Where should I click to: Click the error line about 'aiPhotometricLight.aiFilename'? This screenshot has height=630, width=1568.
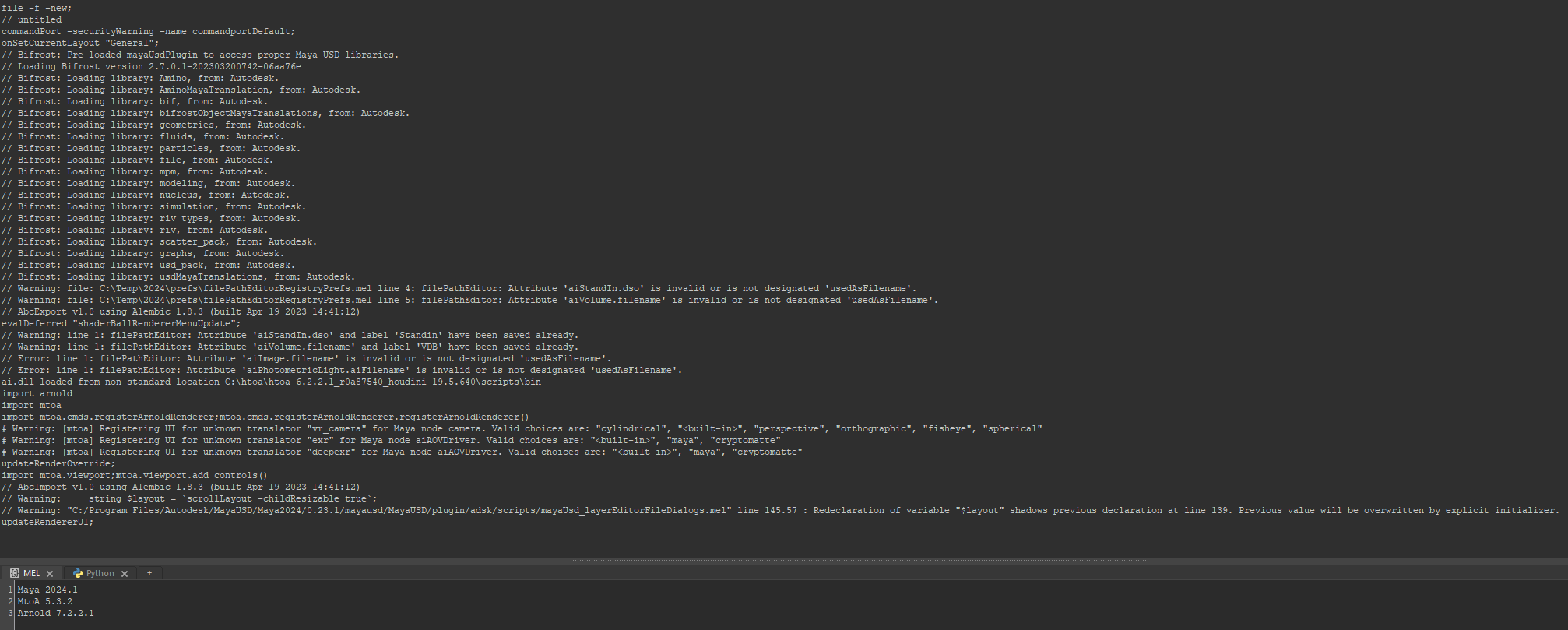click(x=342, y=371)
